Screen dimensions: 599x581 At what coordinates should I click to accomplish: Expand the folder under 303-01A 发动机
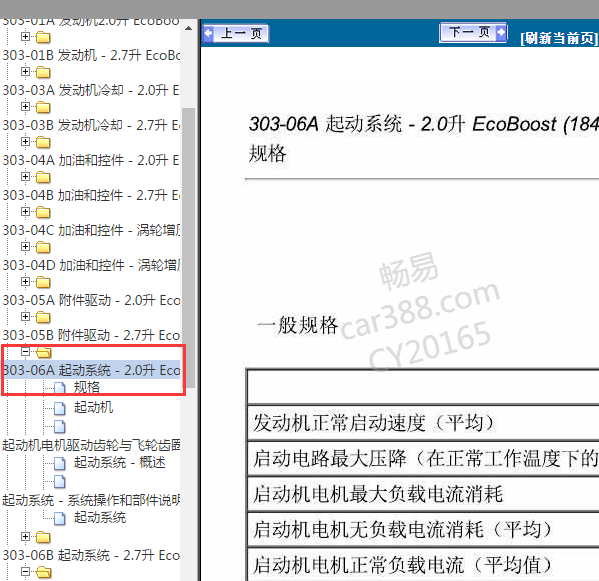point(25,37)
